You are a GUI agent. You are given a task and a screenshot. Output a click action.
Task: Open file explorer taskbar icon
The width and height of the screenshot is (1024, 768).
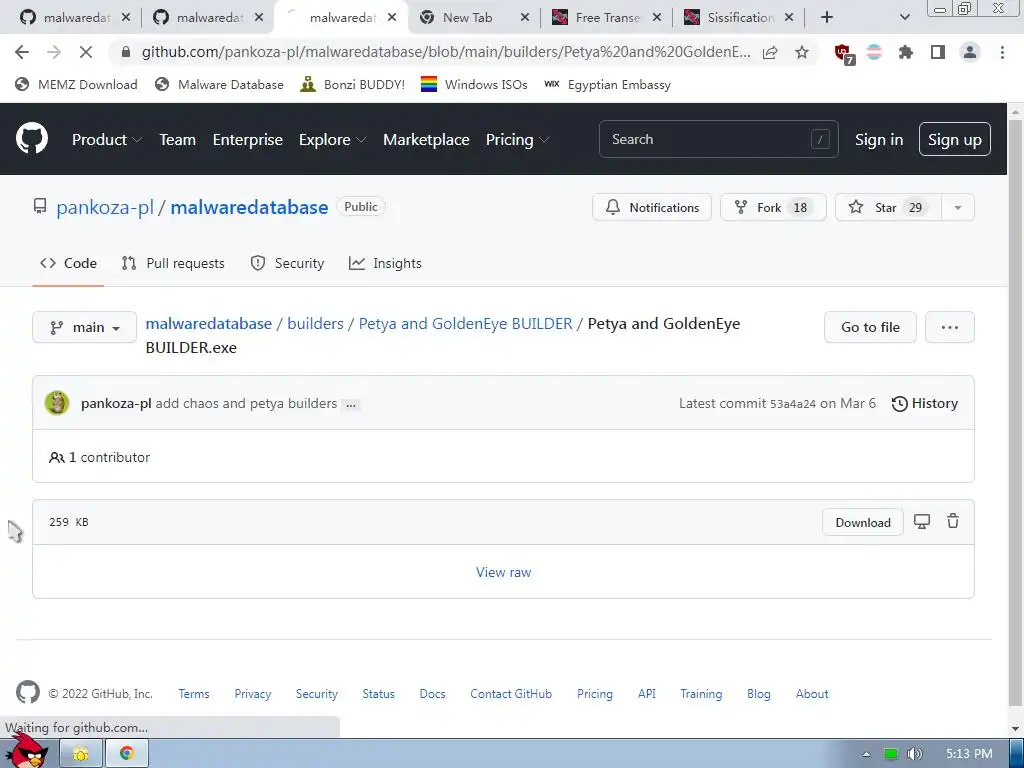click(x=81, y=754)
